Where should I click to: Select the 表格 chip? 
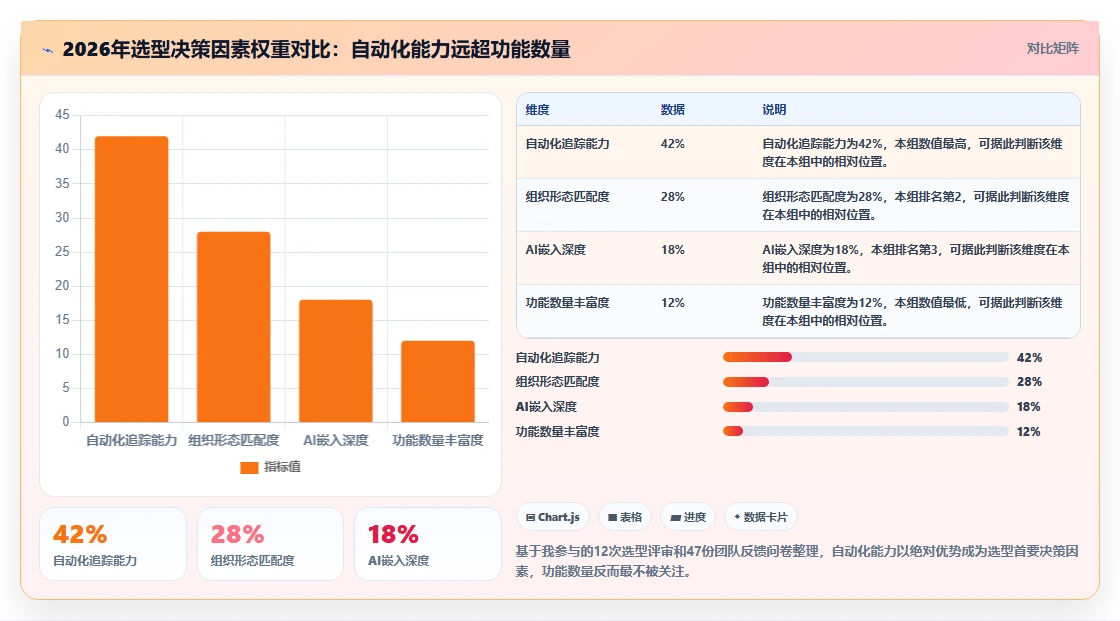point(624,517)
